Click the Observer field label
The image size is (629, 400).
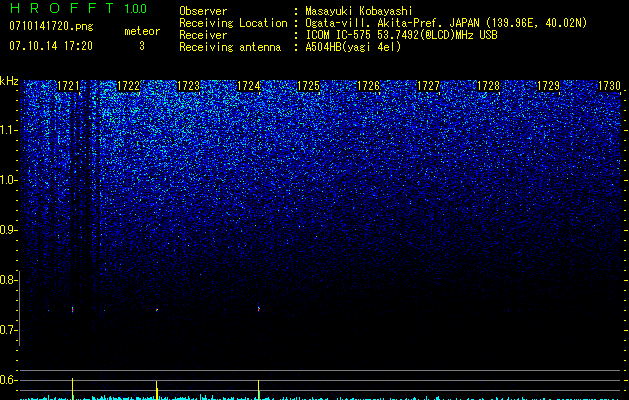[203, 11]
